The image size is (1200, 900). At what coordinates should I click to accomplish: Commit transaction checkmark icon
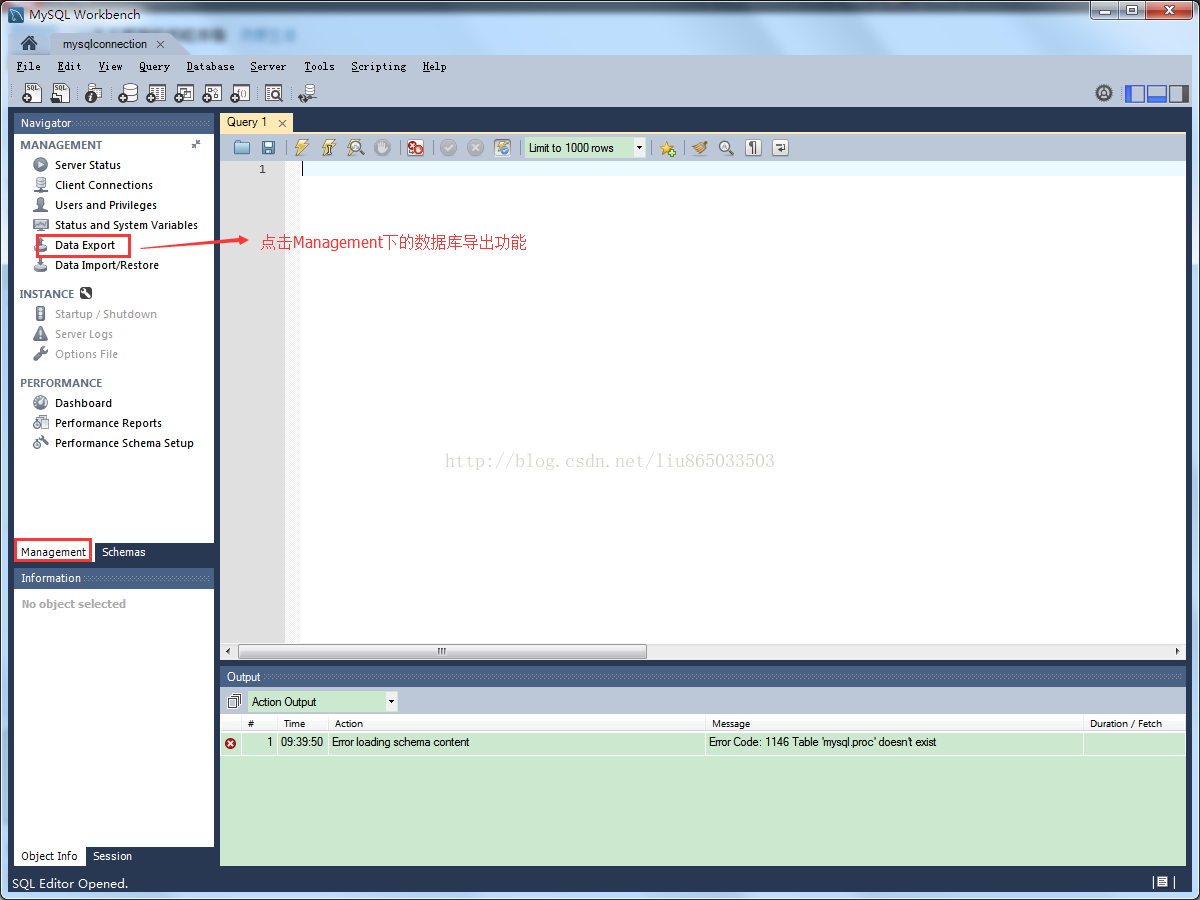pyautogui.click(x=449, y=148)
